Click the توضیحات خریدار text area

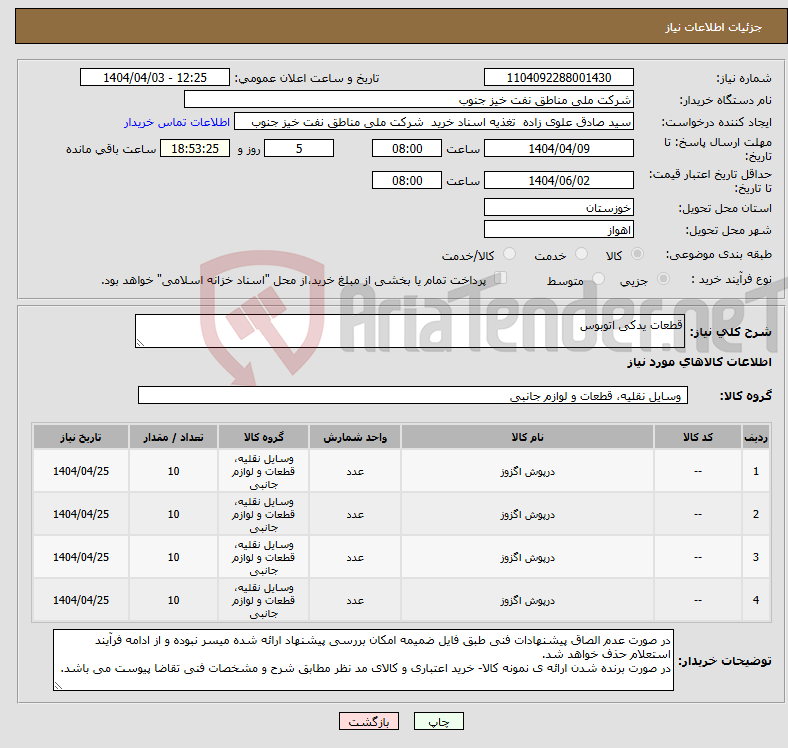point(363,660)
